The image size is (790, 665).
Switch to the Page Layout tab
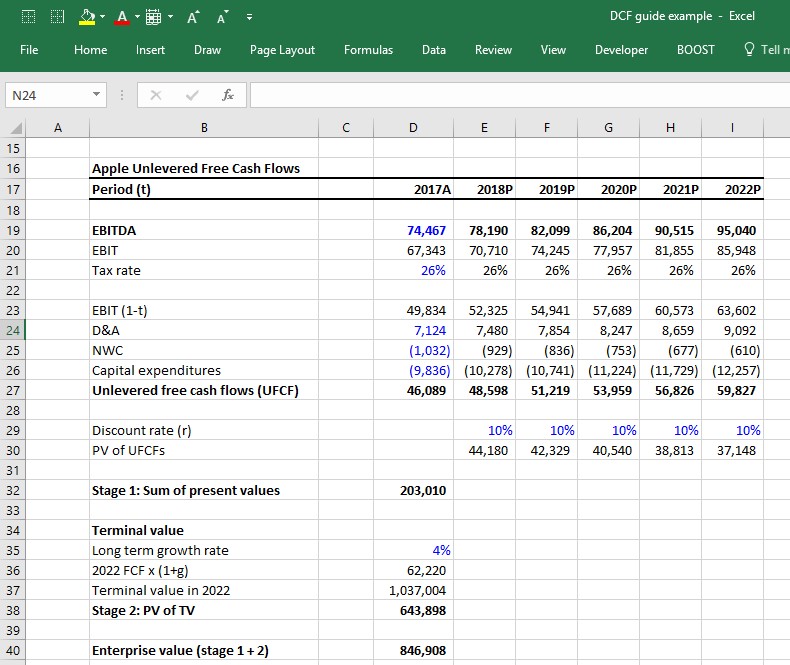pyautogui.click(x=282, y=50)
